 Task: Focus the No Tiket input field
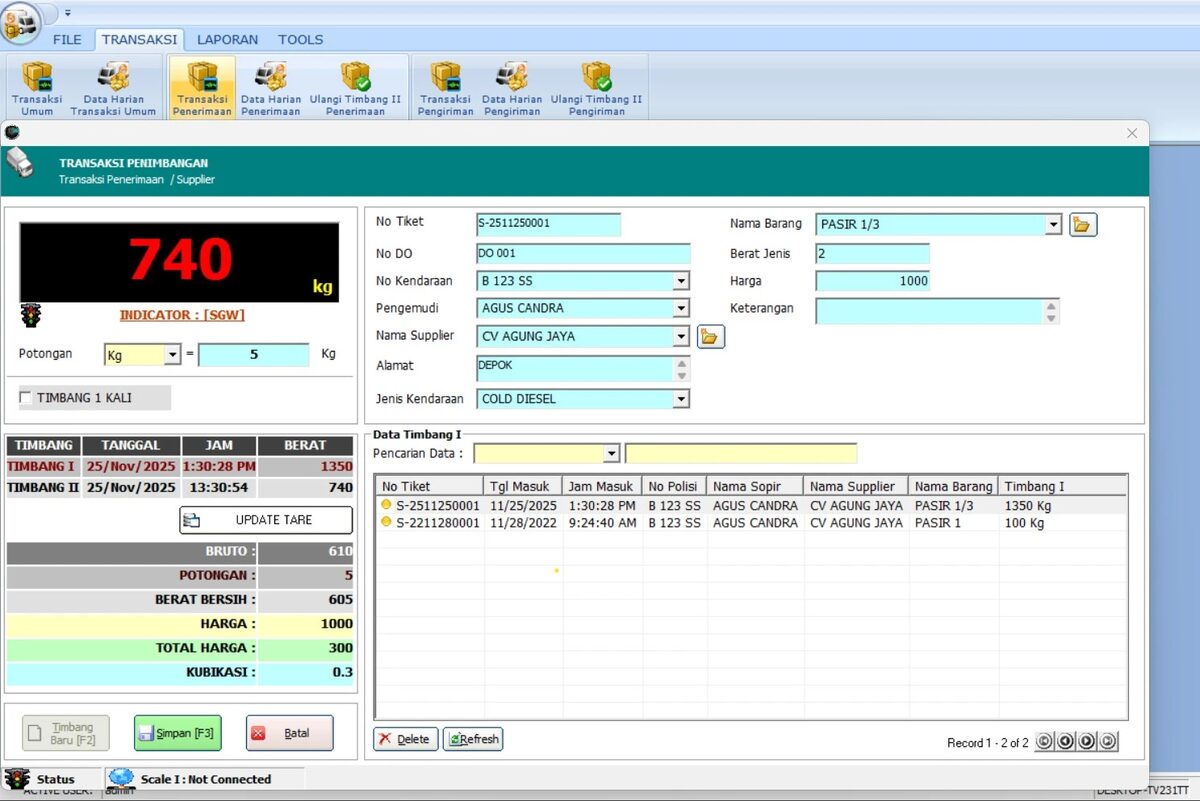[x=548, y=224]
